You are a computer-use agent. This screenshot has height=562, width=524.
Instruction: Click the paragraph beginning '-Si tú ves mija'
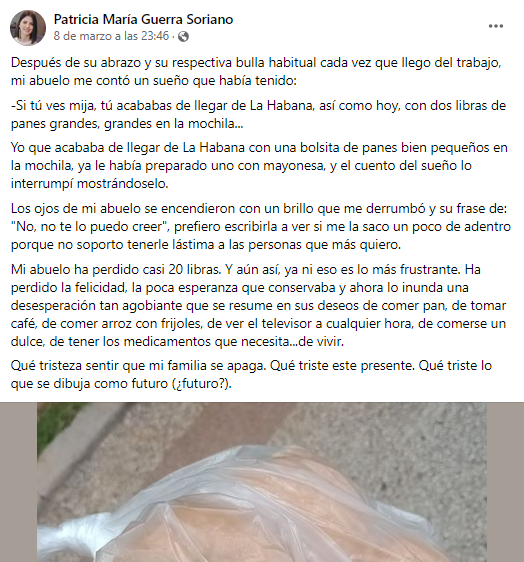[258, 115]
